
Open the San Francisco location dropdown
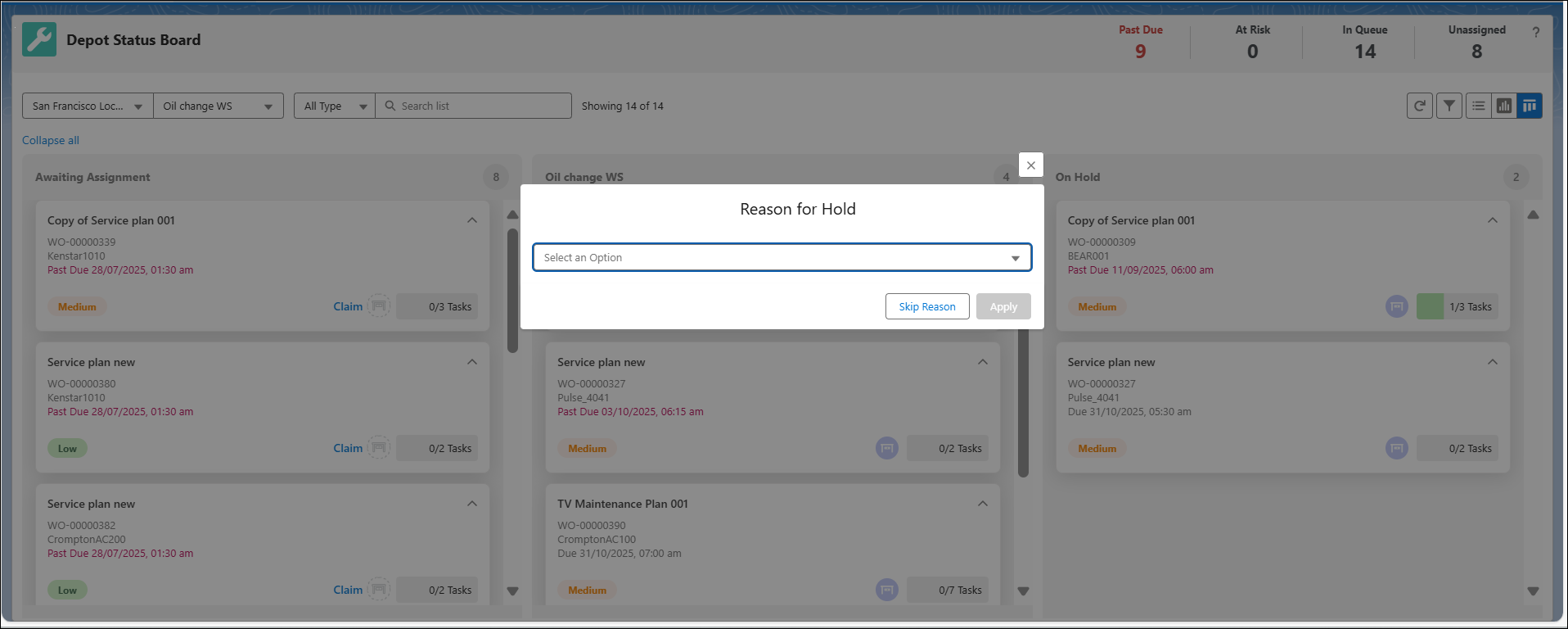point(88,106)
